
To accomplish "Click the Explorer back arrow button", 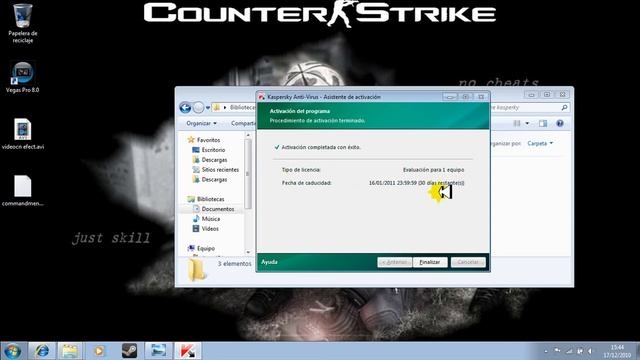I will 185,108.
